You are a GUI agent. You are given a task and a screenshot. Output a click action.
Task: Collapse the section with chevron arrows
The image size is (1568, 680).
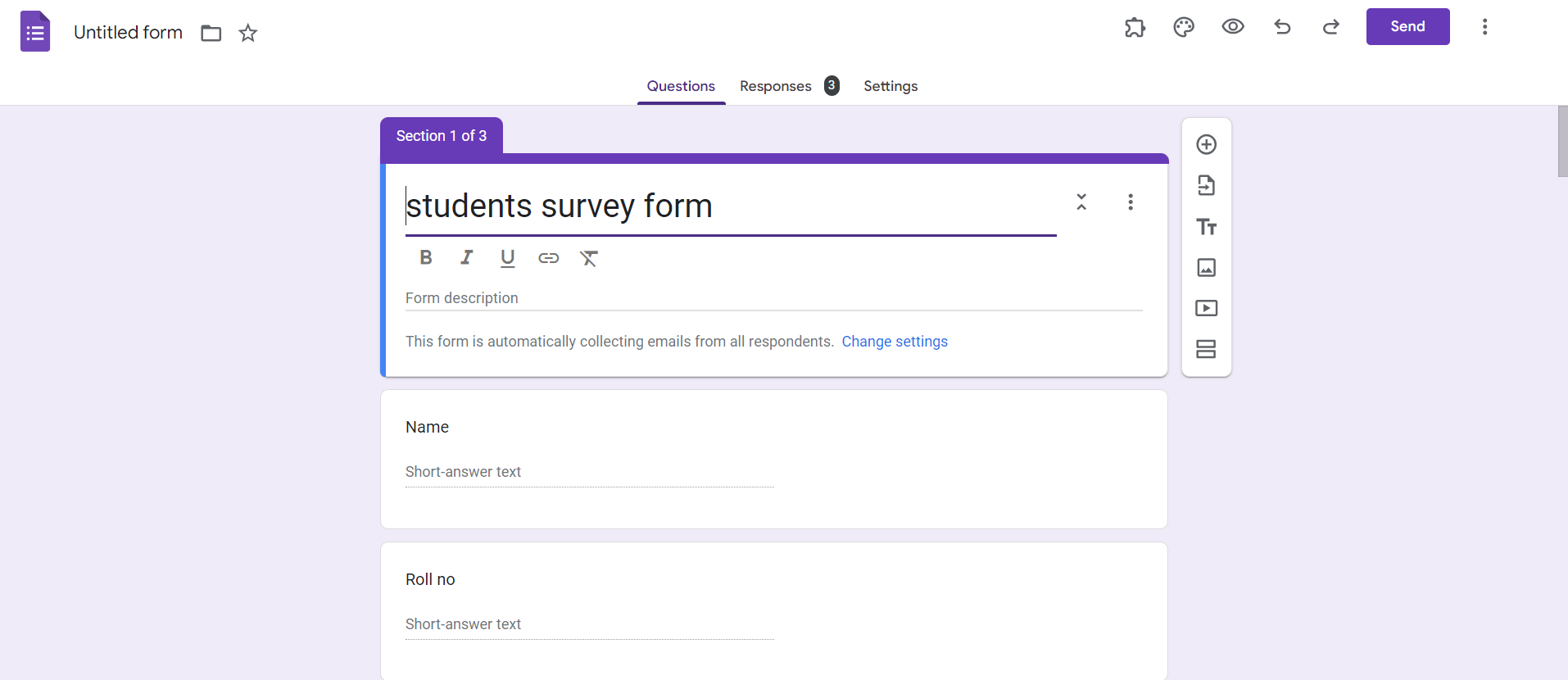1081,202
